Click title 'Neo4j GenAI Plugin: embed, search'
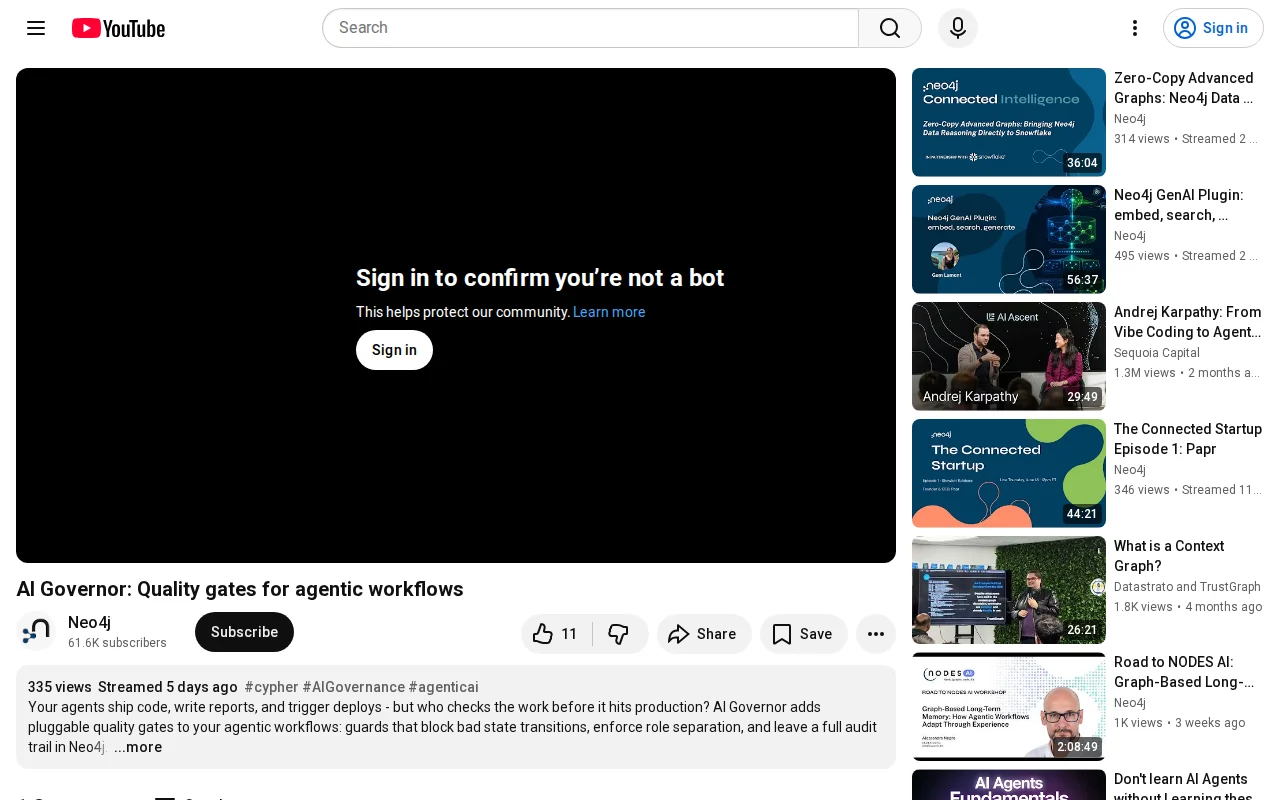1280x800 pixels. pyautogui.click(x=1179, y=205)
